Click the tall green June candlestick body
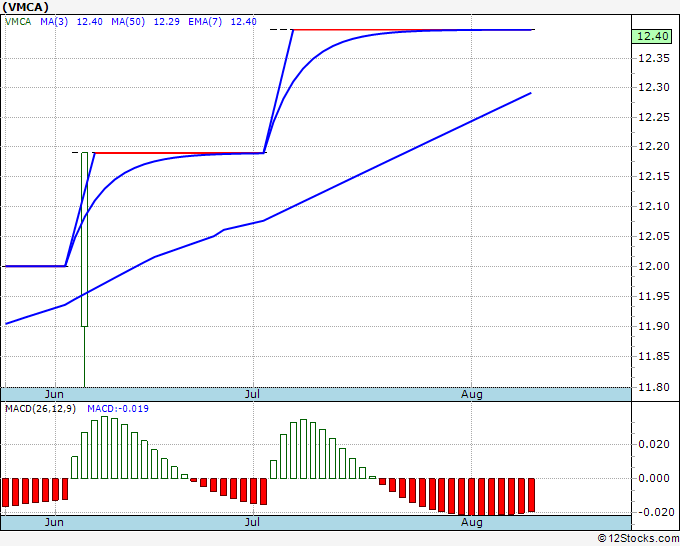This screenshot has width=680, height=546. [85, 239]
